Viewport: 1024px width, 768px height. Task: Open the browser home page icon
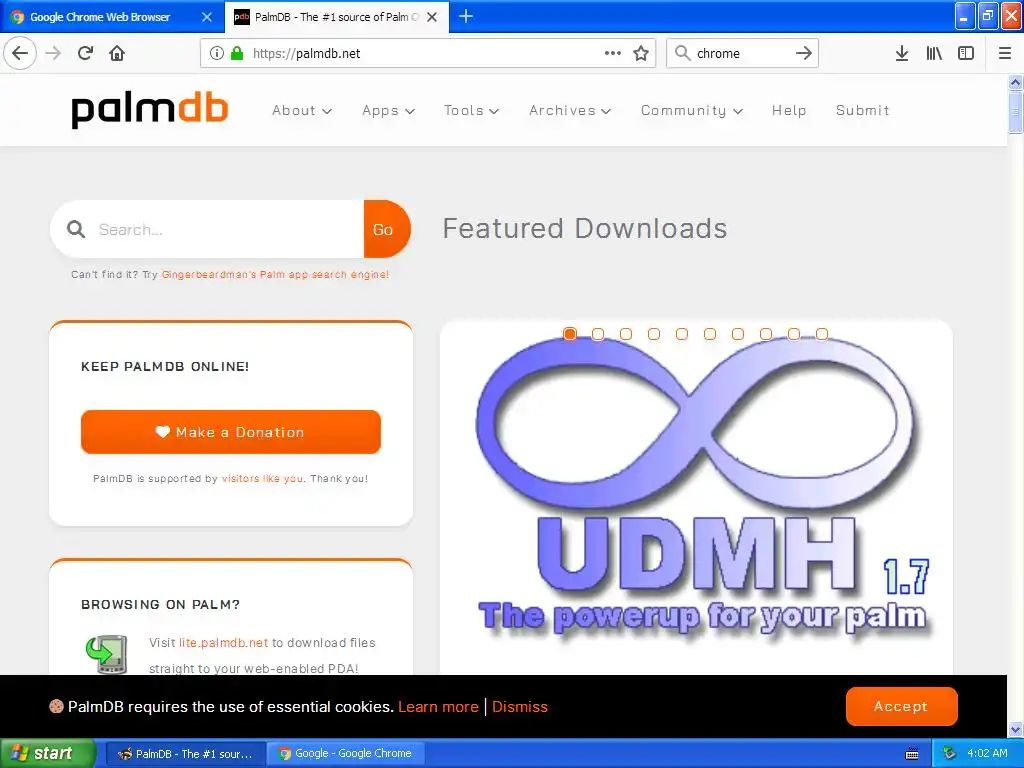pos(117,53)
